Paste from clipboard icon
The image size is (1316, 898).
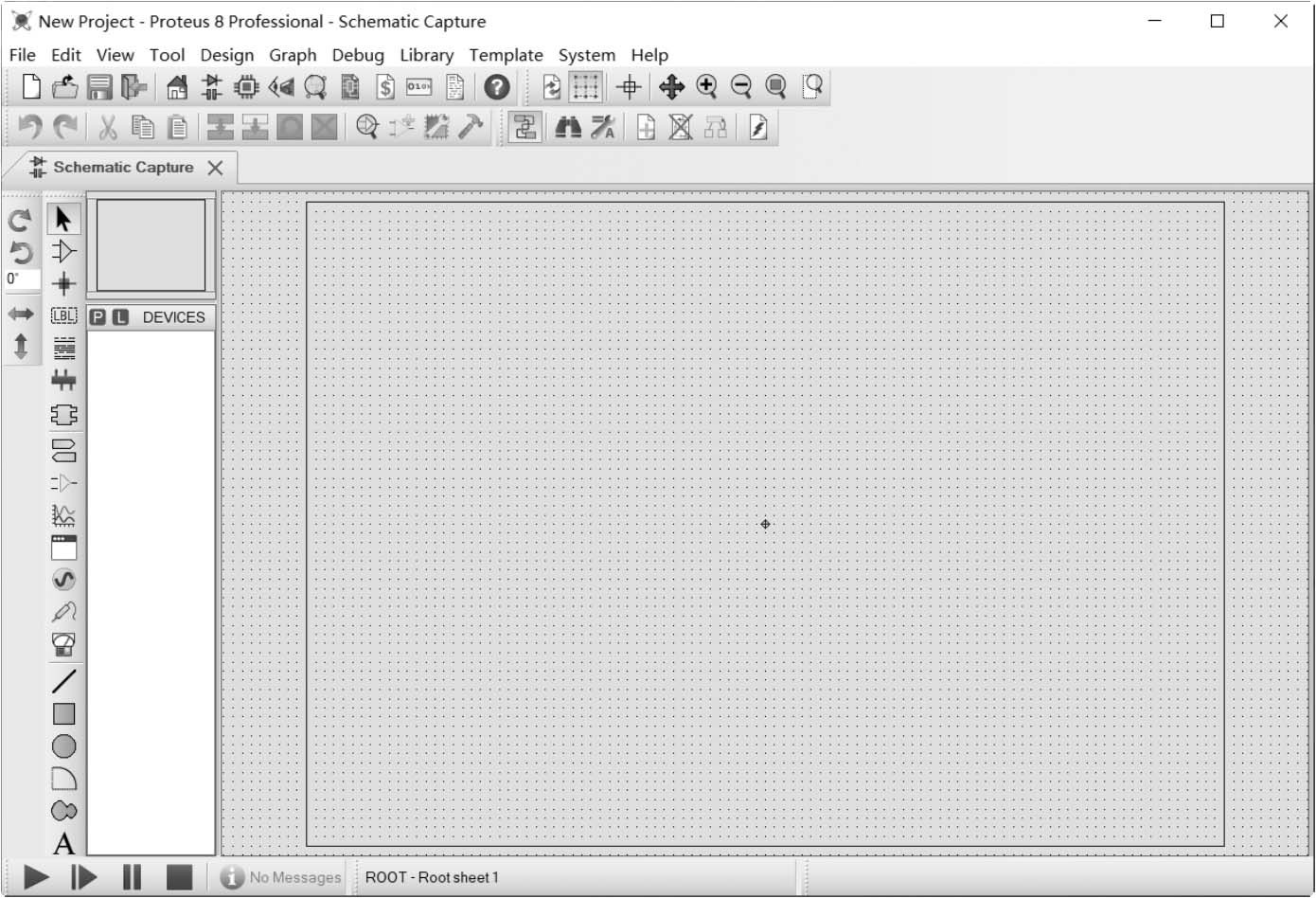[177, 126]
